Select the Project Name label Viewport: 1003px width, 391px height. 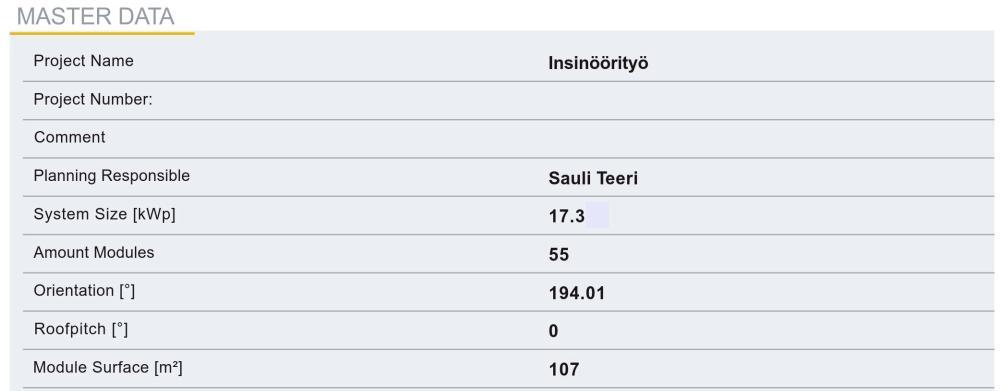tap(84, 61)
